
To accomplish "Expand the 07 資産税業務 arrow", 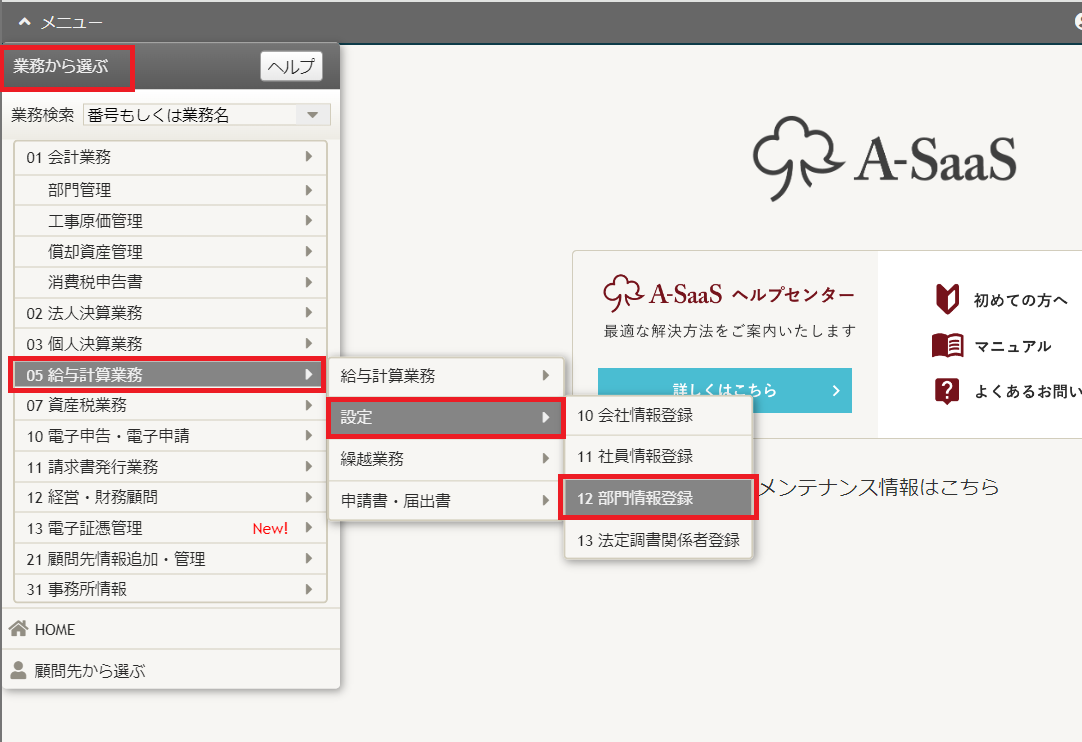I will point(308,405).
